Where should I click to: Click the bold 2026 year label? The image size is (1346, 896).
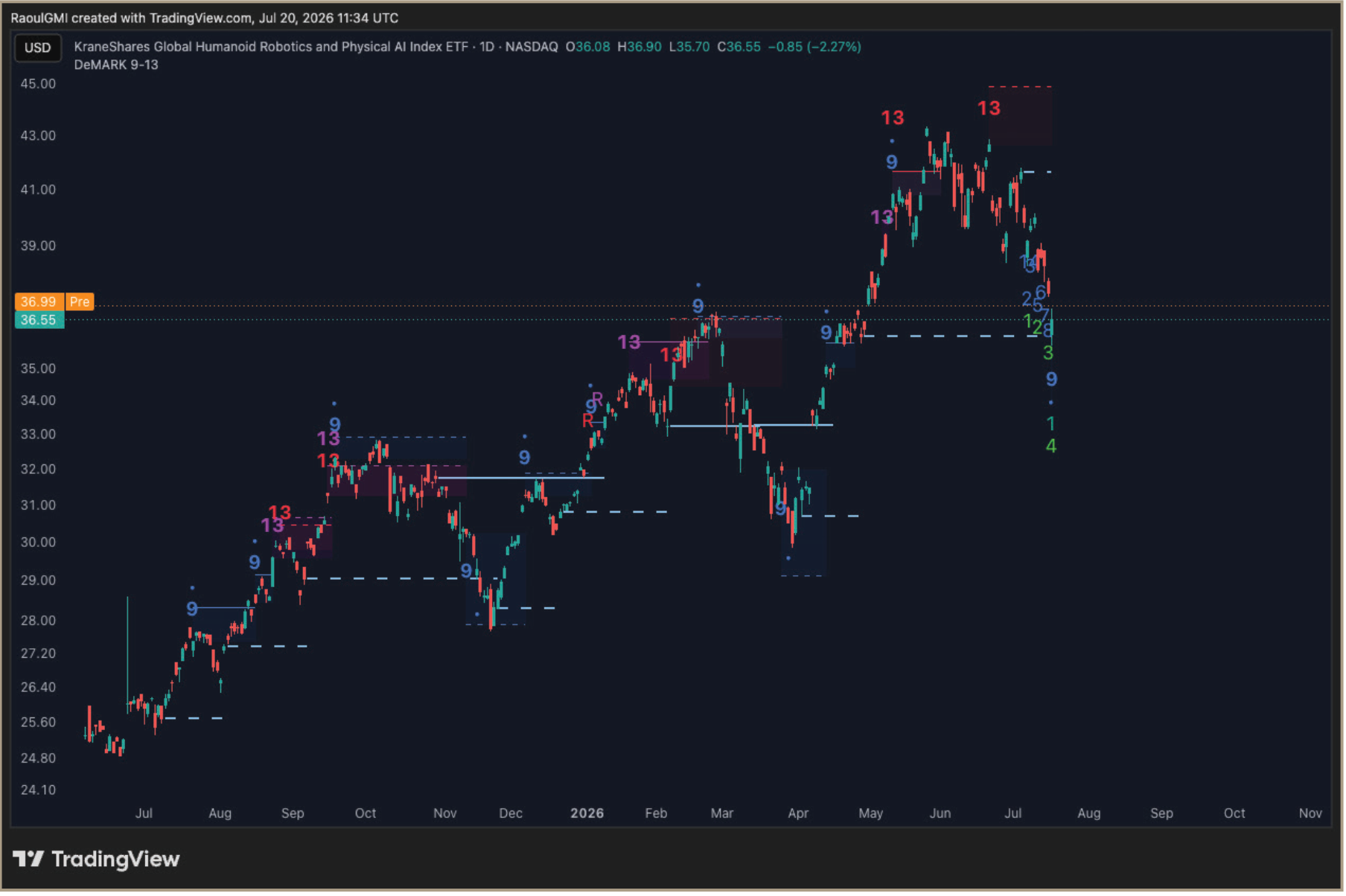[587, 814]
